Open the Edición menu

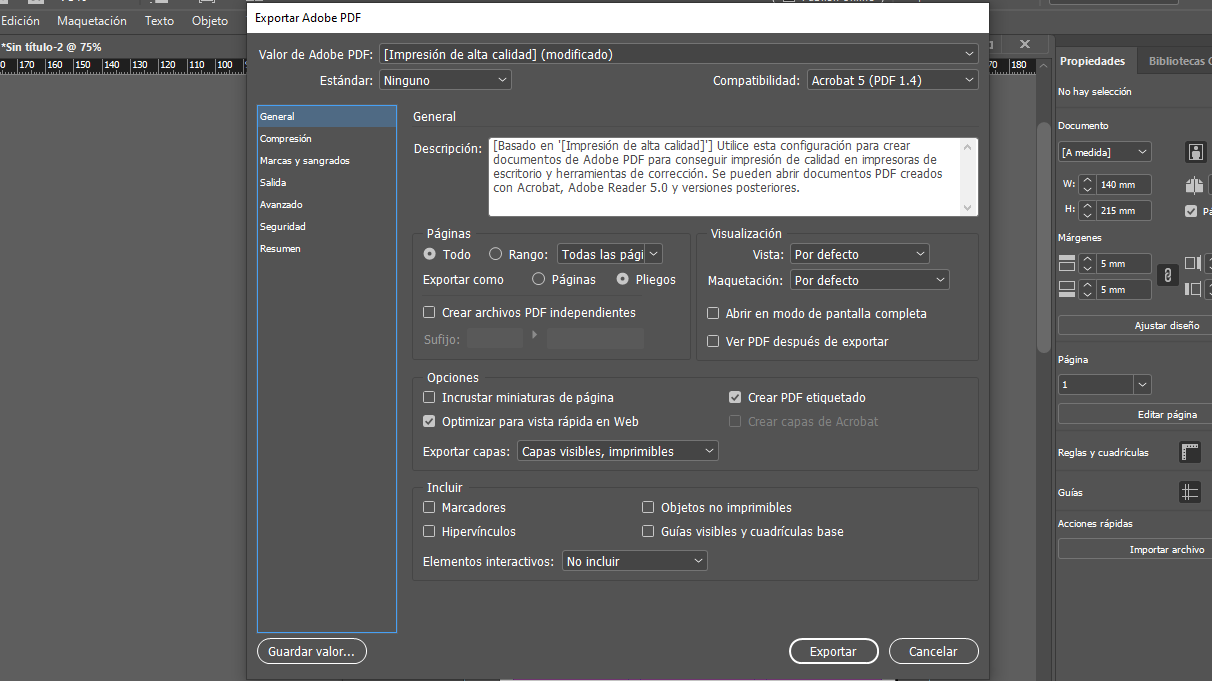click(20, 20)
